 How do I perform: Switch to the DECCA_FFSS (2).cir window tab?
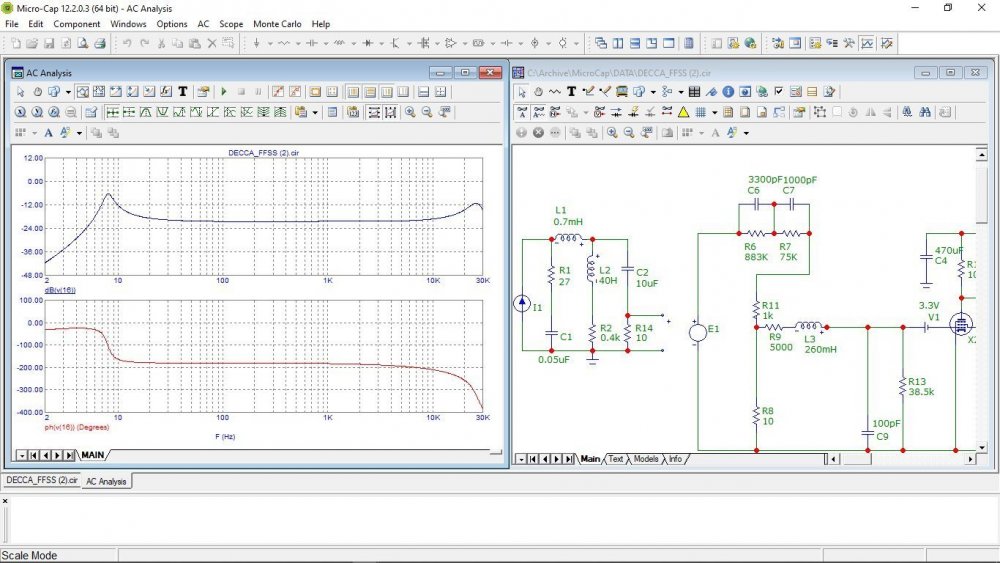41,481
